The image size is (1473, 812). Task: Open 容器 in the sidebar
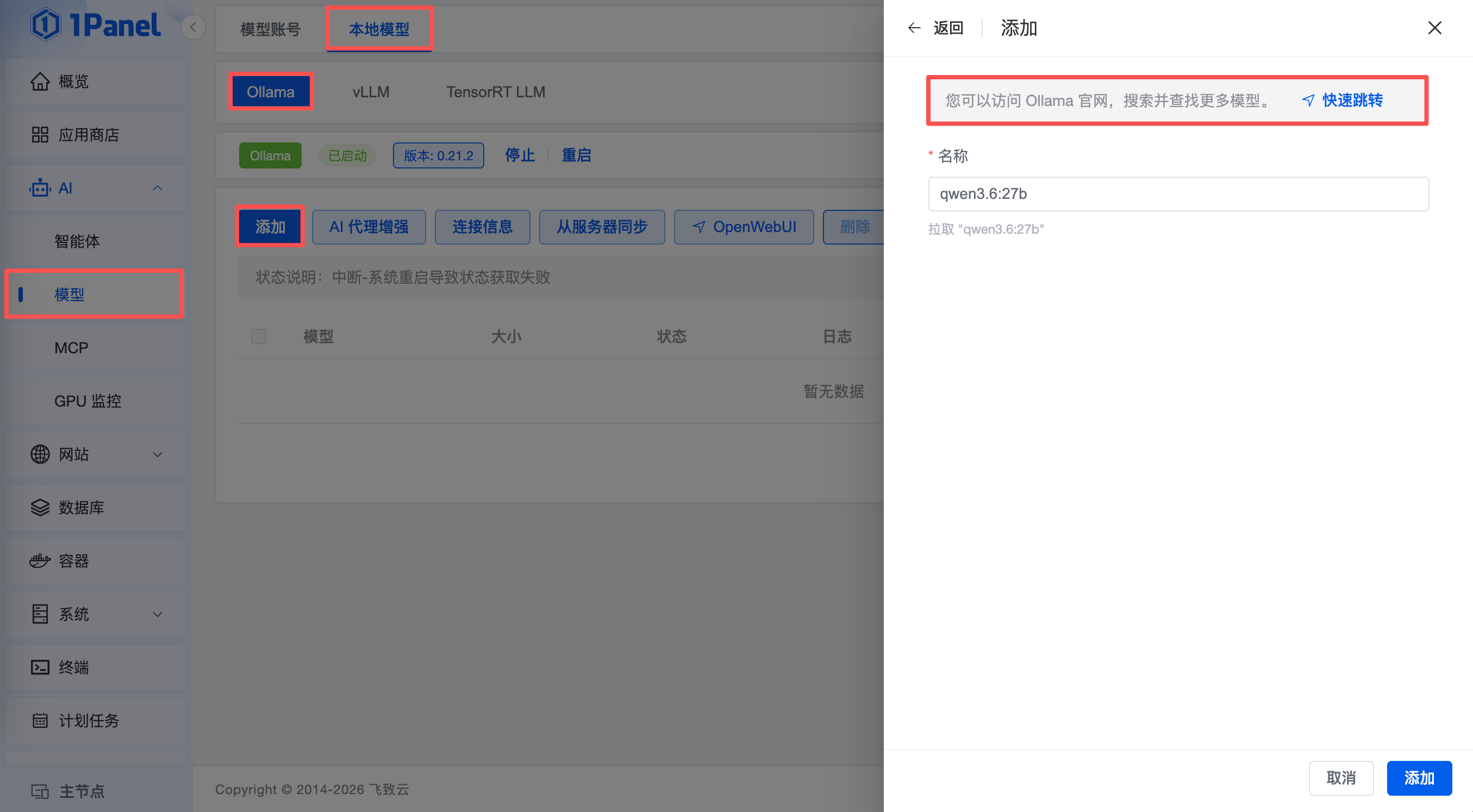(x=96, y=560)
